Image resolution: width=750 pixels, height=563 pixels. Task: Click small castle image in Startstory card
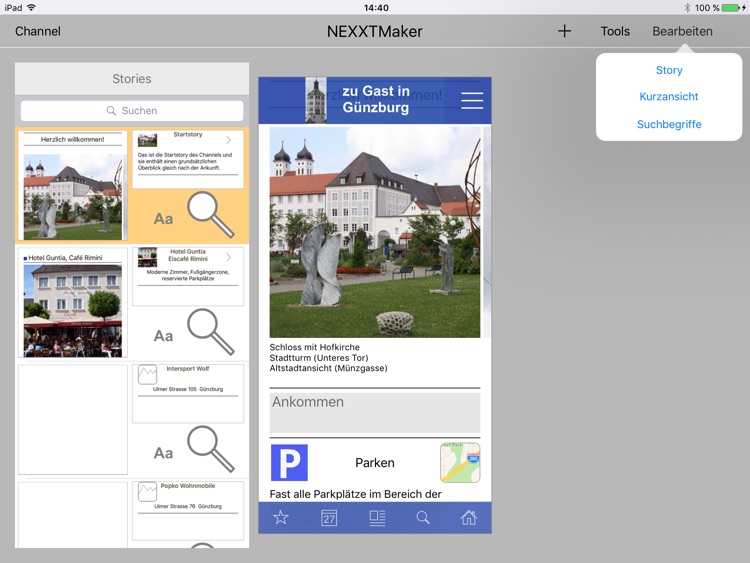click(147, 140)
